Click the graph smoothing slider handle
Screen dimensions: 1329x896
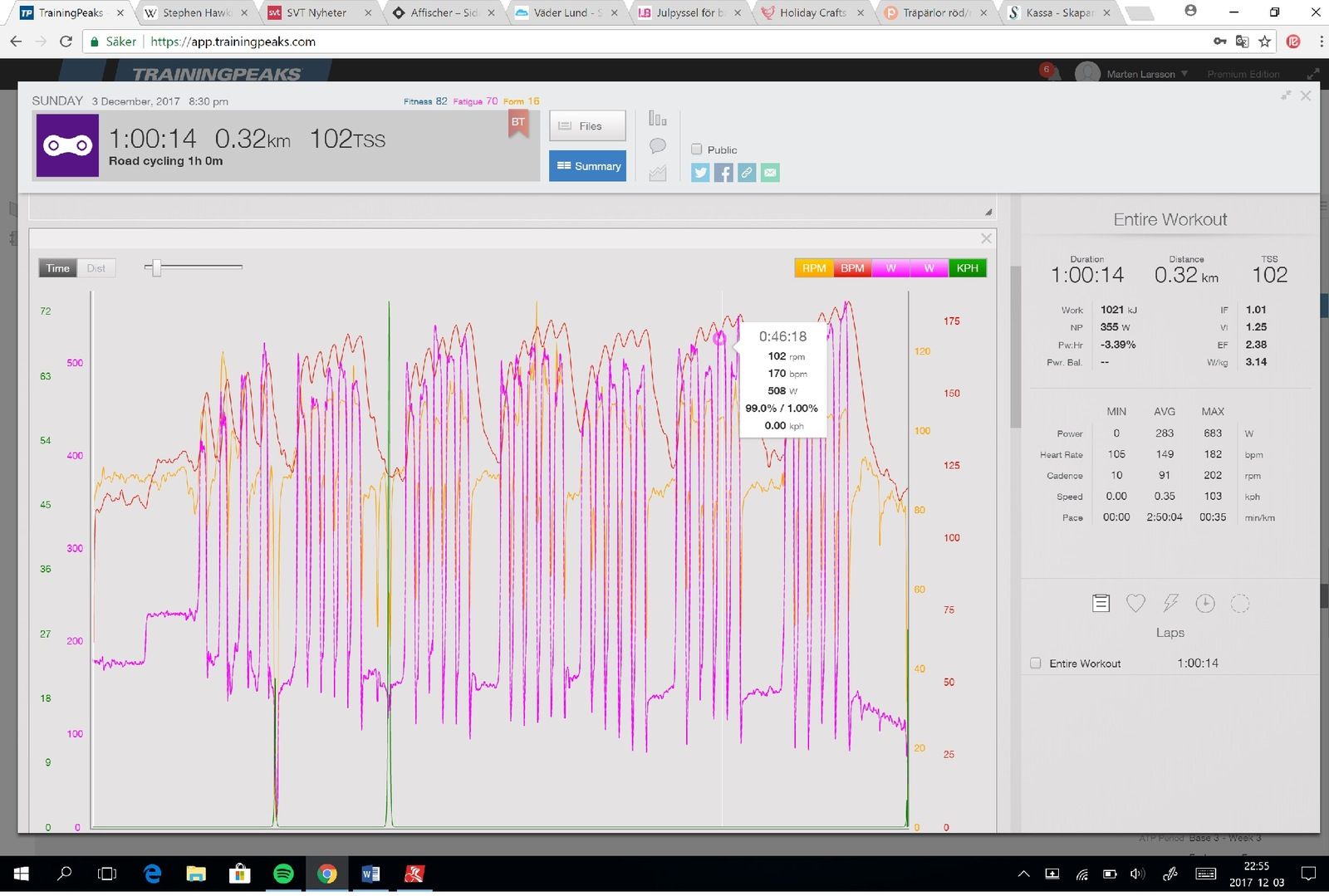tap(156, 267)
